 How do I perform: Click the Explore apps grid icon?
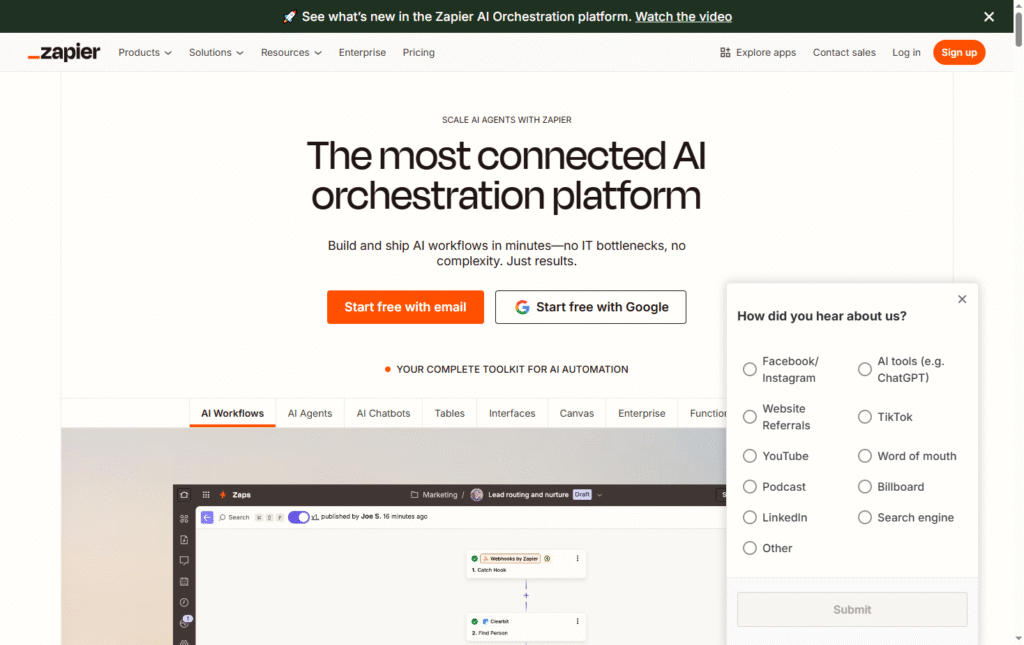pos(725,52)
